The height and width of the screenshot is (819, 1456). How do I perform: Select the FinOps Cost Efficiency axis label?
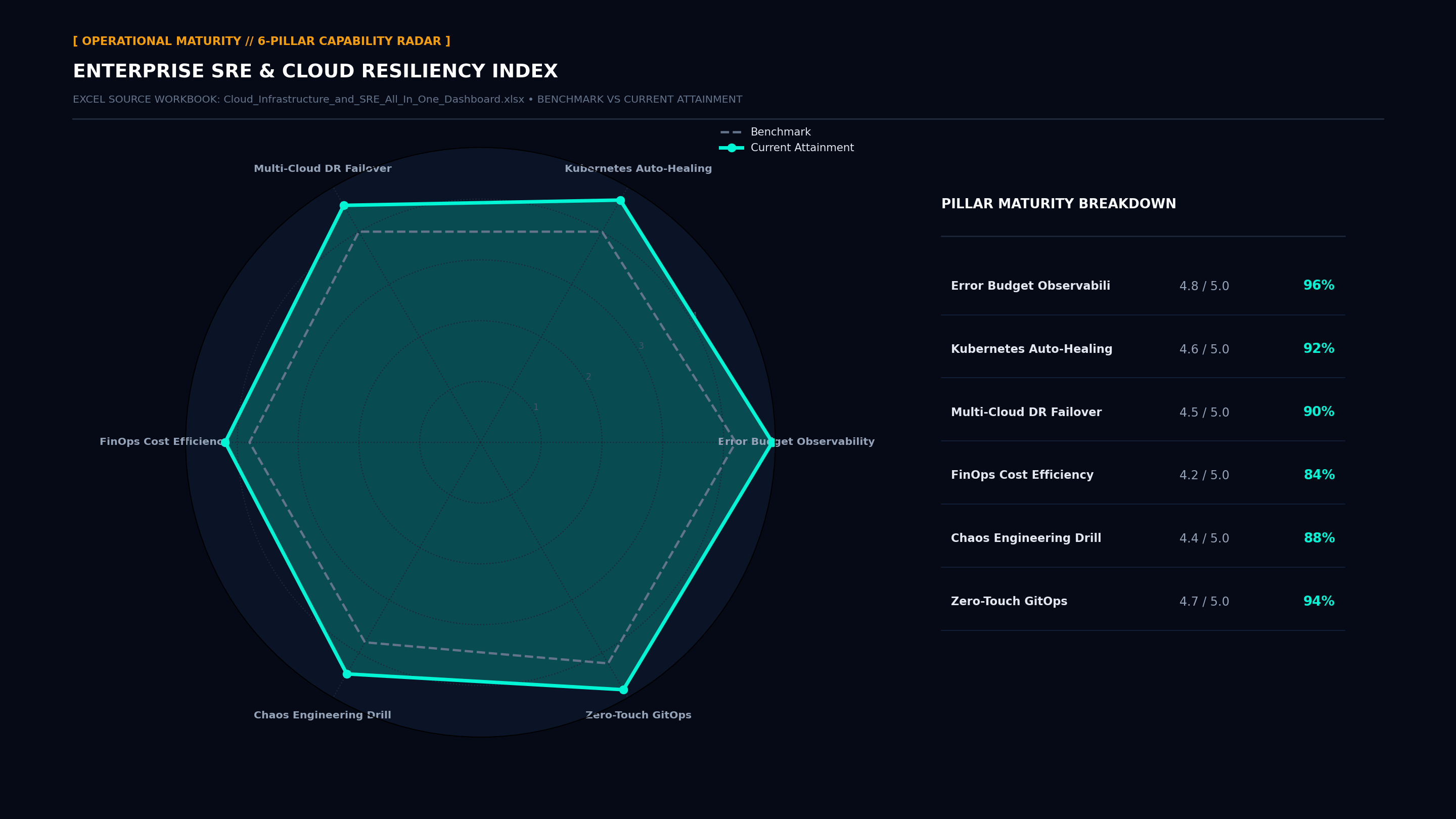click(x=163, y=441)
